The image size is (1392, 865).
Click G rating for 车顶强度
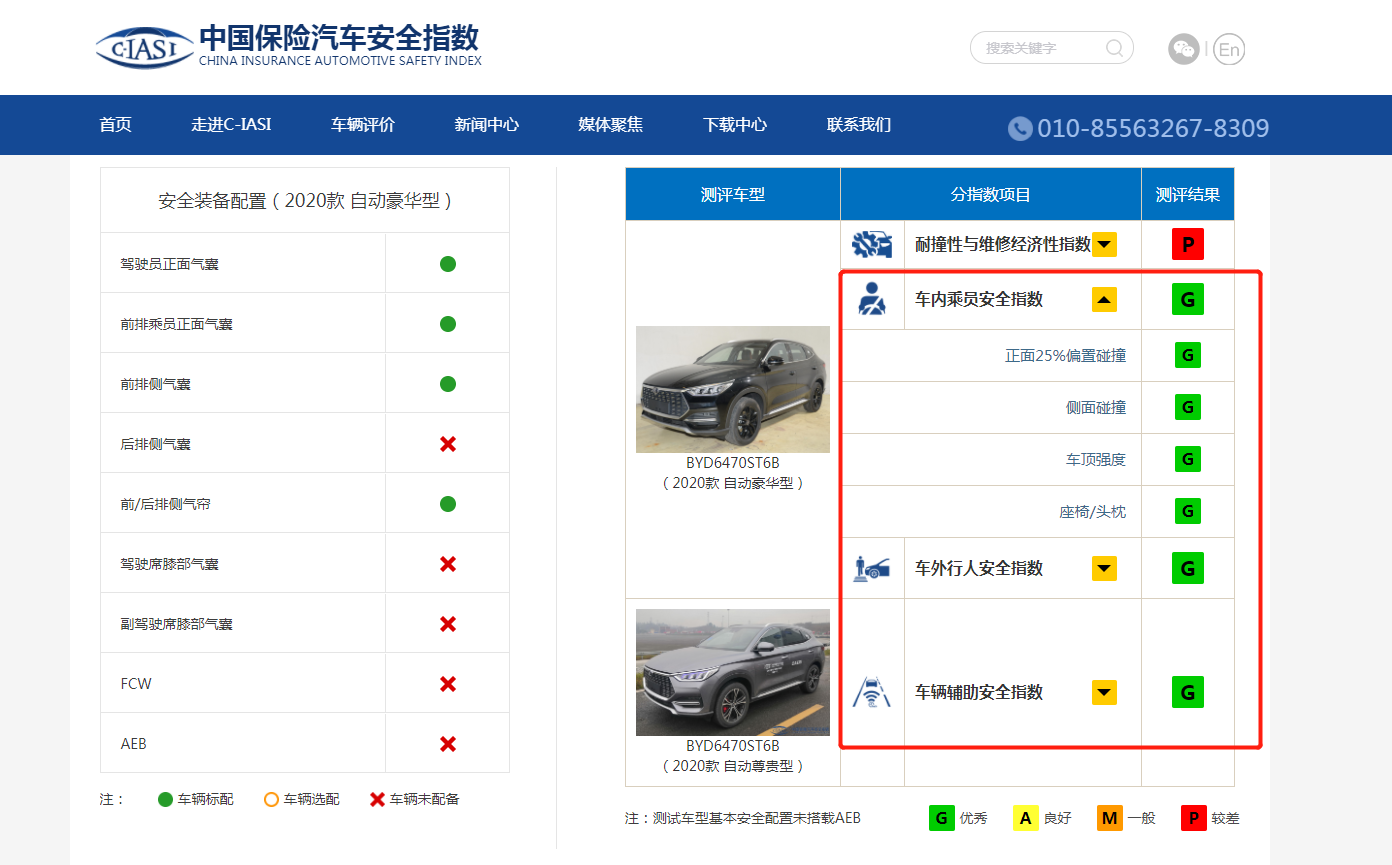[1188, 459]
